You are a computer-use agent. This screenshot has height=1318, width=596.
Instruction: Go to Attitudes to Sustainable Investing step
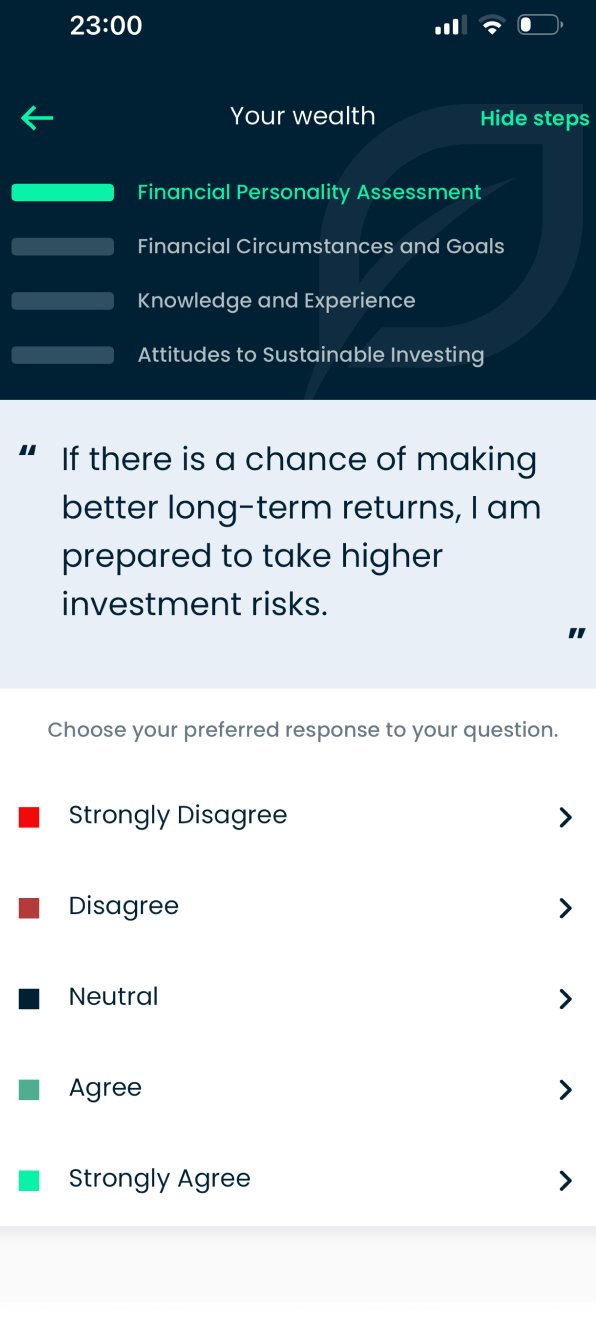point(311,354)
